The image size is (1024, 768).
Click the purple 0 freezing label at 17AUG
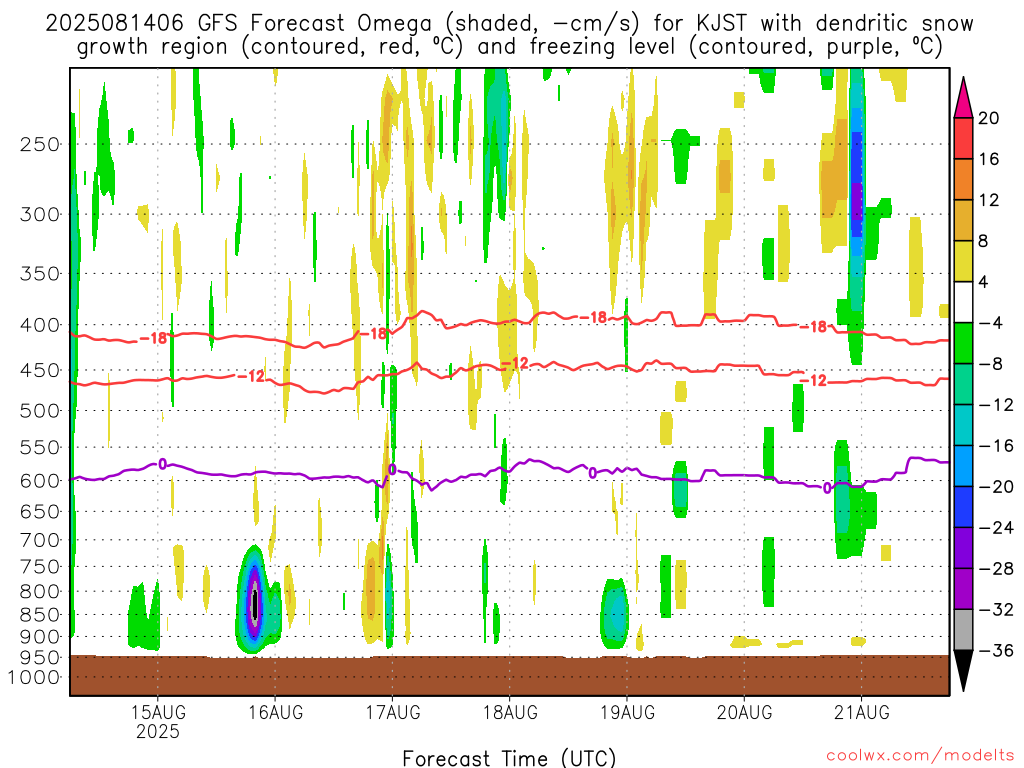point(392,470)
